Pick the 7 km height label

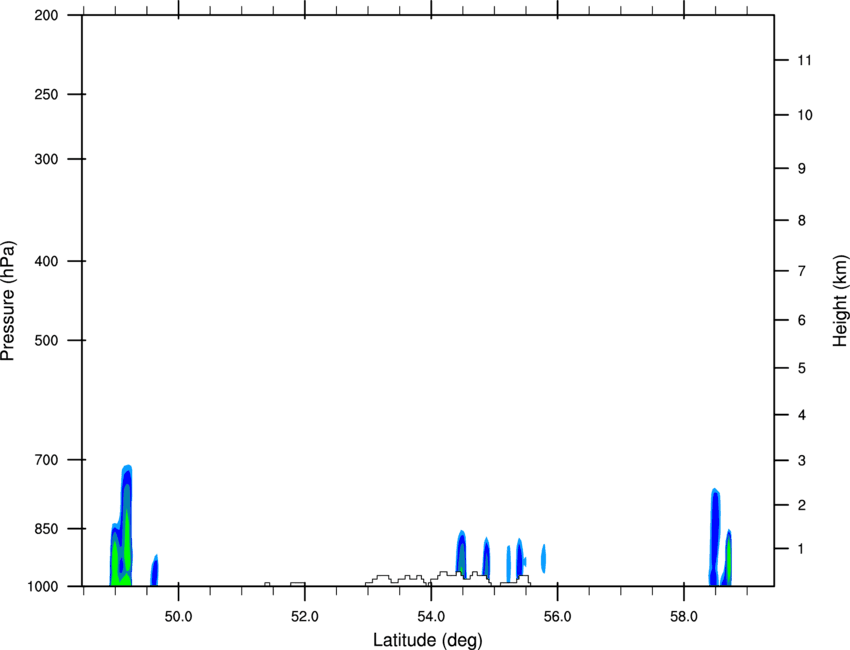pos(802,271)
